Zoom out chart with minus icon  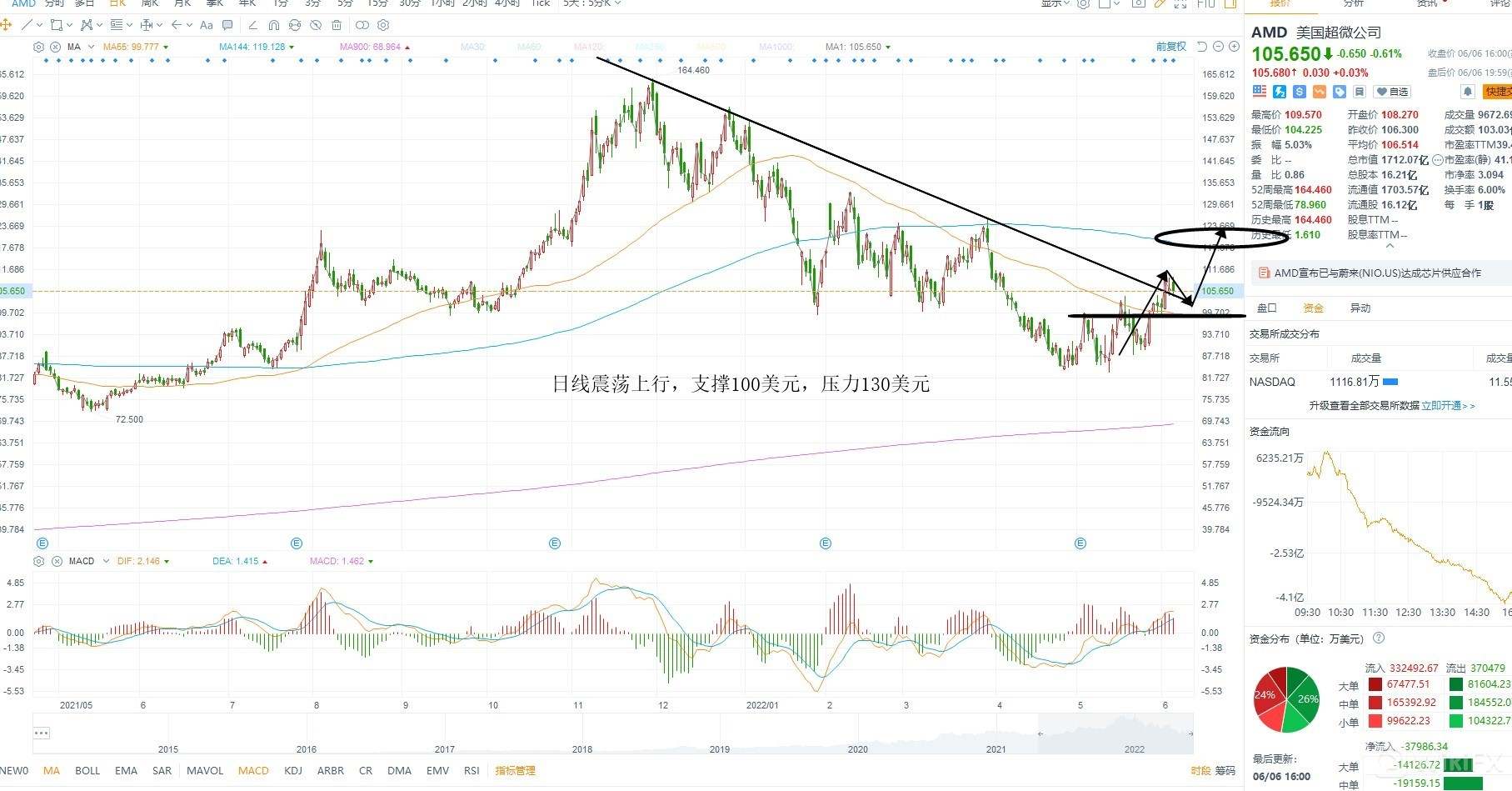(x=1218, y=47)
